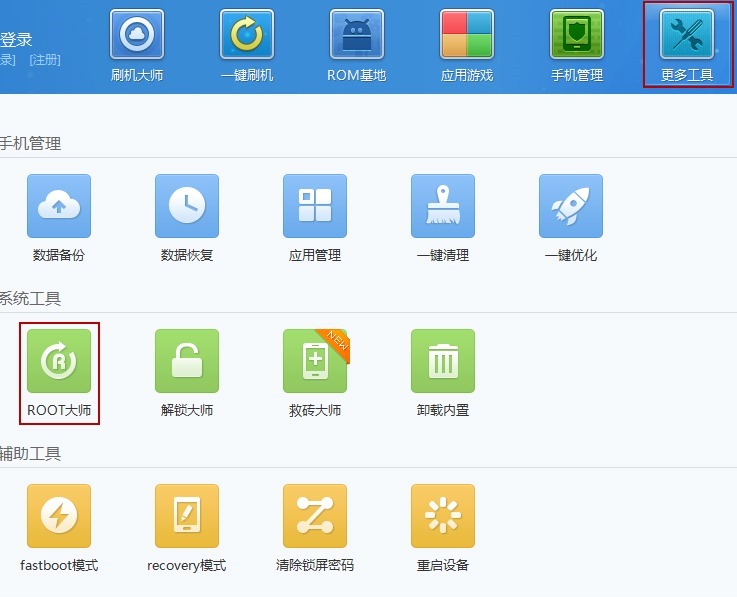Open 清除锁屏密码 pattern icon

click(315, 516)
